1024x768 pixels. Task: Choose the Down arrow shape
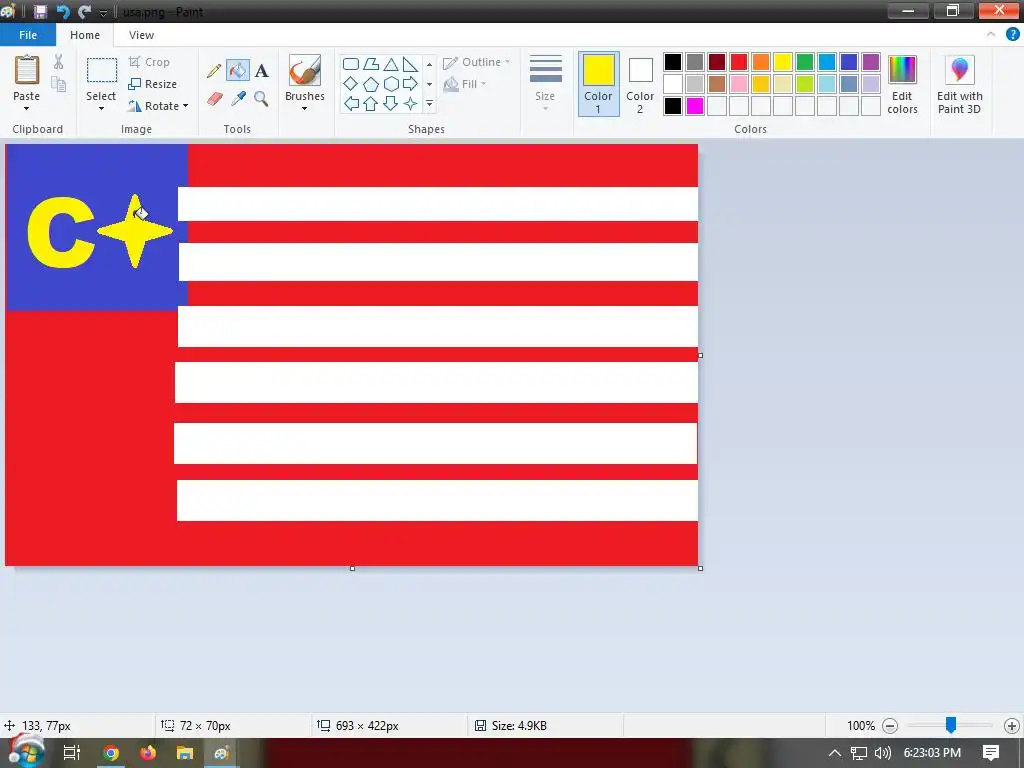pos(391,103)
